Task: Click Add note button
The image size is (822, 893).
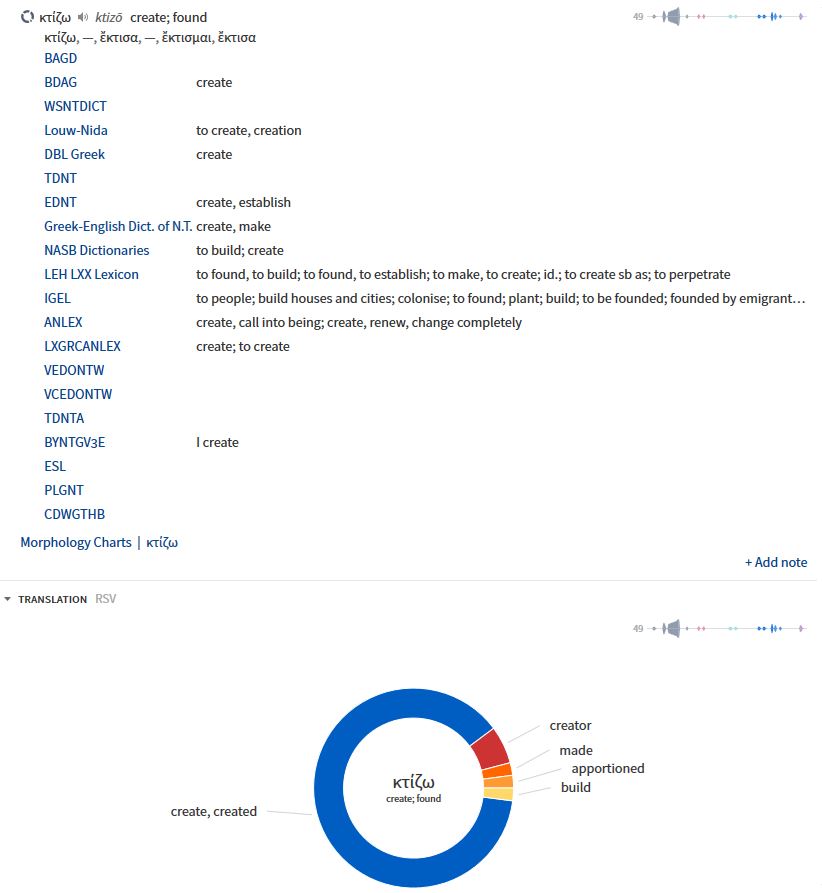Action: [776, 562]
